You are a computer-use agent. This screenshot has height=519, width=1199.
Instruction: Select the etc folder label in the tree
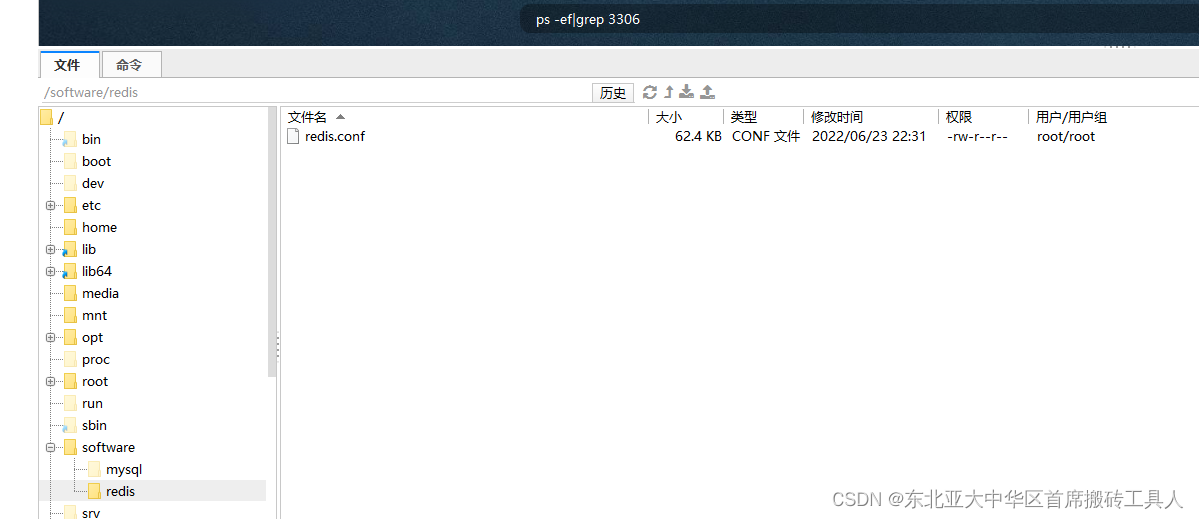(x=92, y=206)
